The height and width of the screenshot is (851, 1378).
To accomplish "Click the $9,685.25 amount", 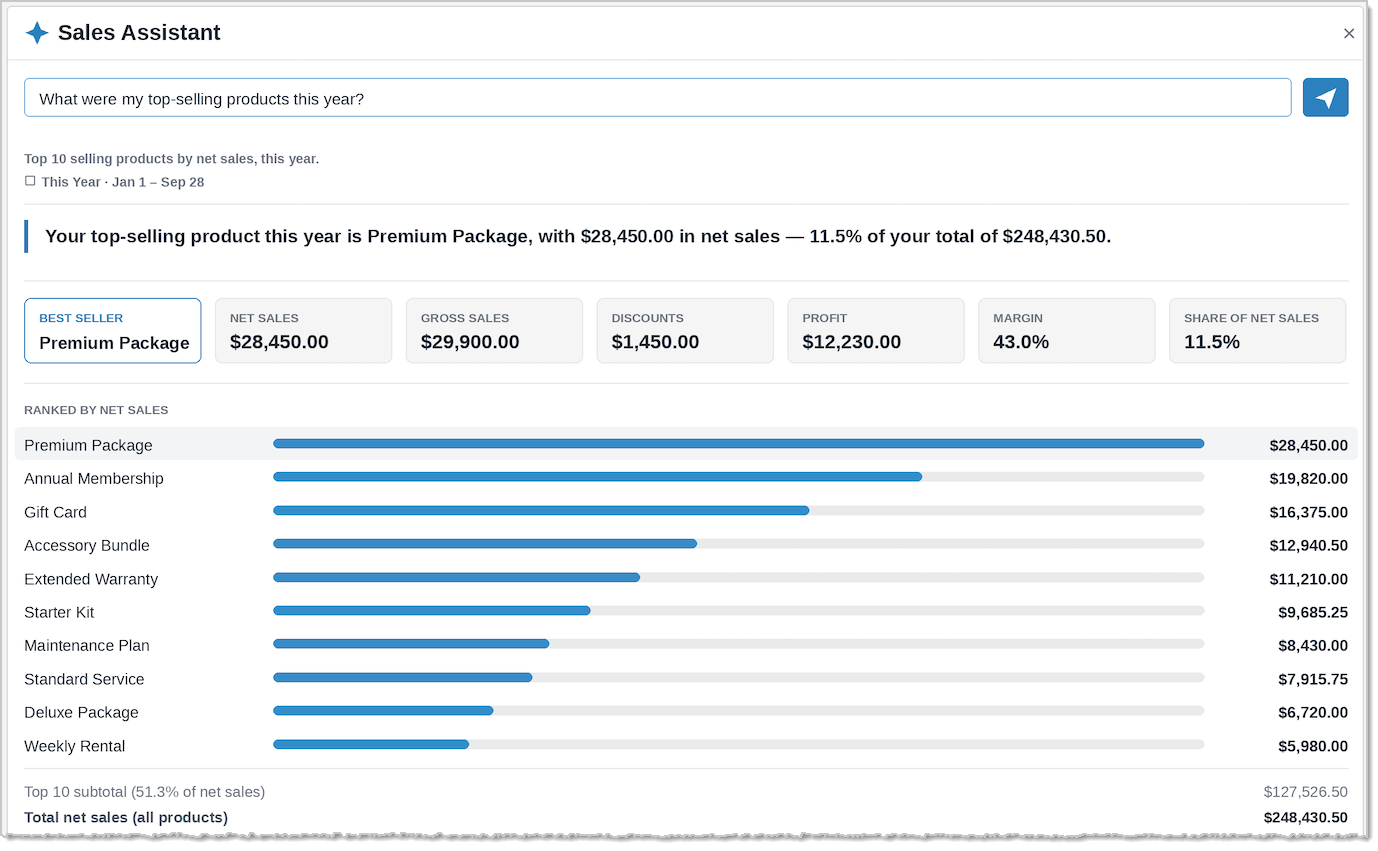I will pos(1313,612).
